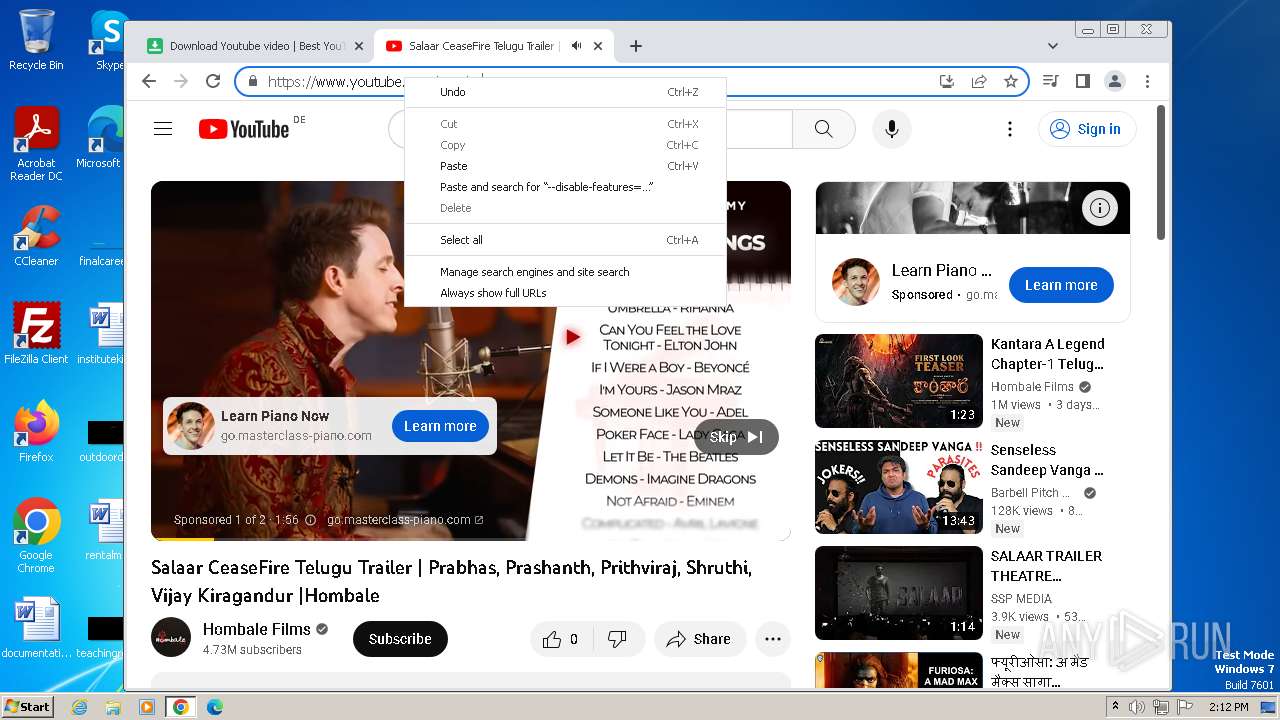Expand the tab search chevron
The height and width of the screenshot is (720, 1280).
1053,46
